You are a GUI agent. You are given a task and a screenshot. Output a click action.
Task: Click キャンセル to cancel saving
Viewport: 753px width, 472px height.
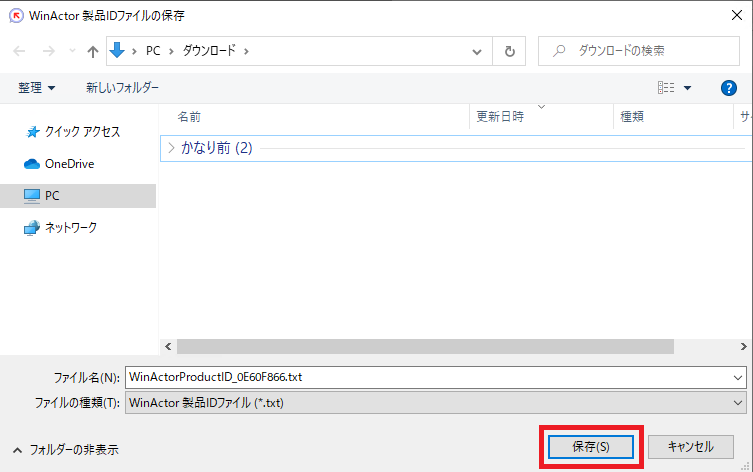(x=691, y=447)
